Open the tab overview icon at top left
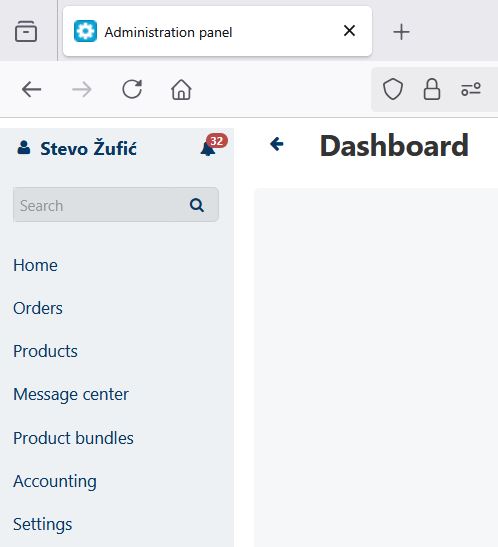 (26, 31)
